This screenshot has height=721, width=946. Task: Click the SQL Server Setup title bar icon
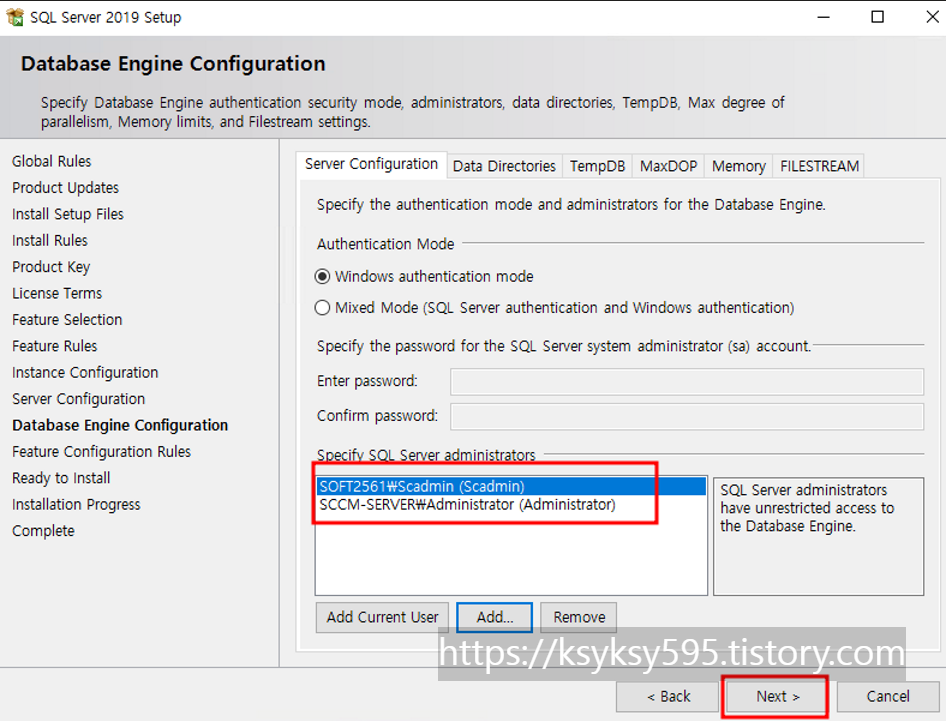(x=14, y=17)
